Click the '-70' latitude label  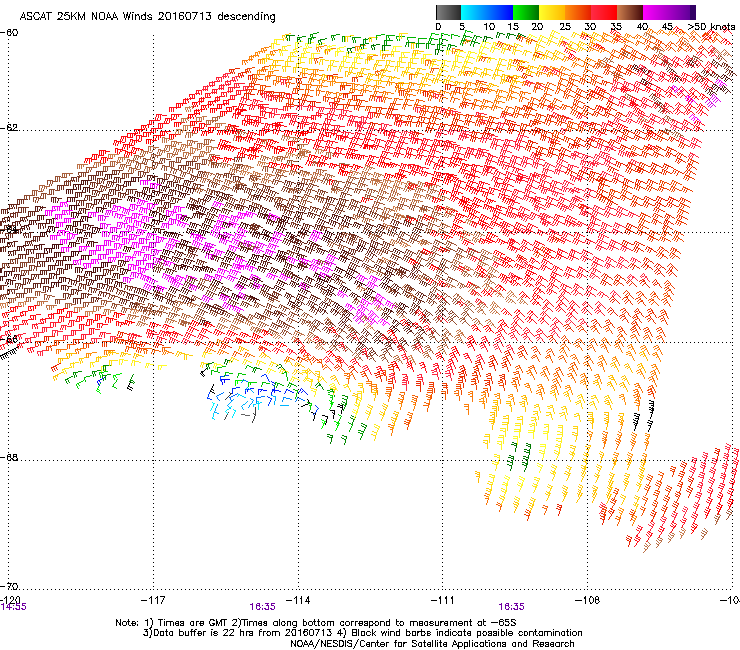tap(9, 586)
